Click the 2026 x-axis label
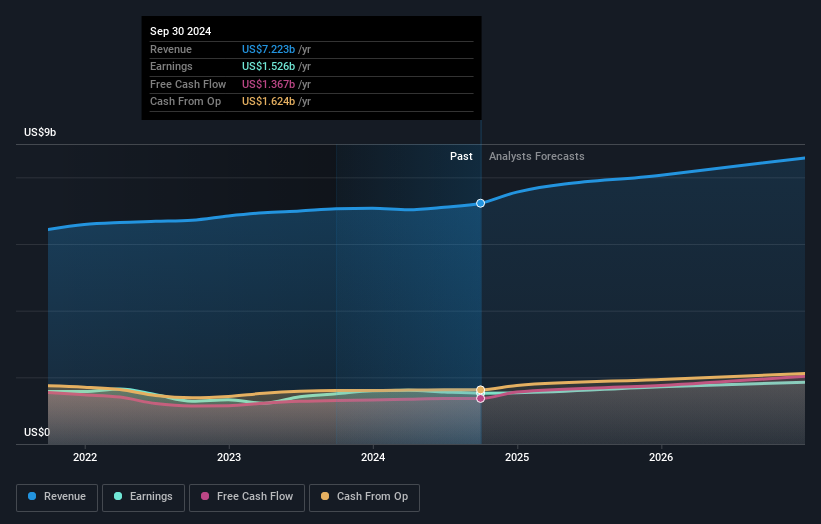Image resolution: width=821 pixels, height=524 pixels. 661,457
